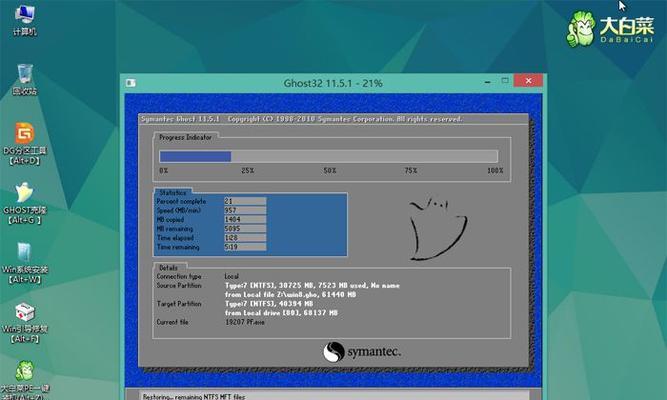Close the Ghost32 window

[x=528, y=80]
